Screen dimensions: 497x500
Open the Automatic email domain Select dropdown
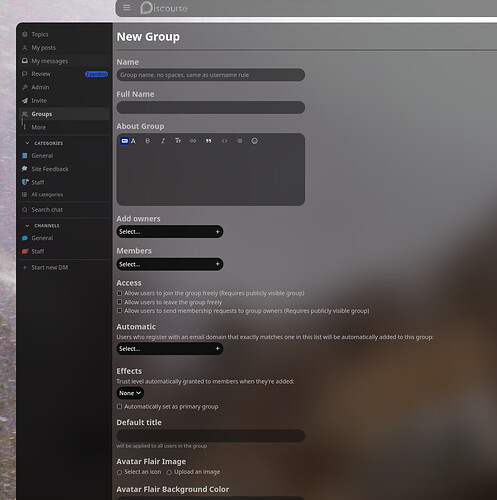point(170,349)
